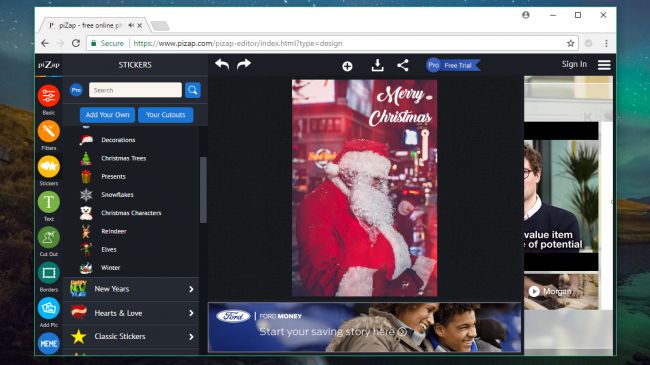Open a new browser tab

(x=160, y=26)
